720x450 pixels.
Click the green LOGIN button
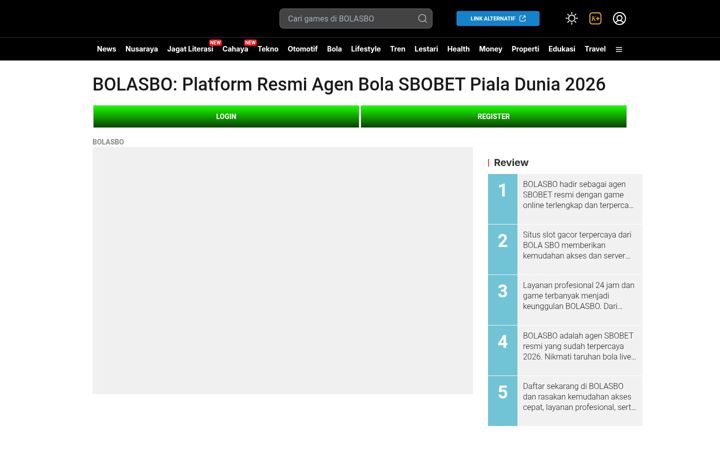(x=226, y=116)
